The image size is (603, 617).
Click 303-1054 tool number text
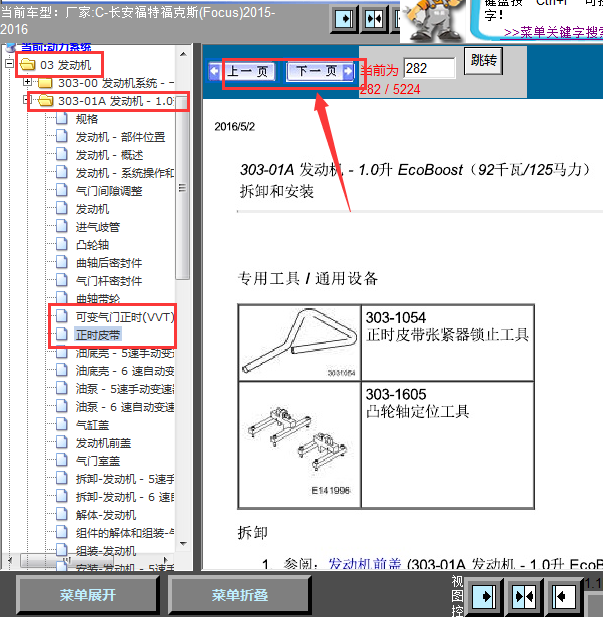(396, 318)
